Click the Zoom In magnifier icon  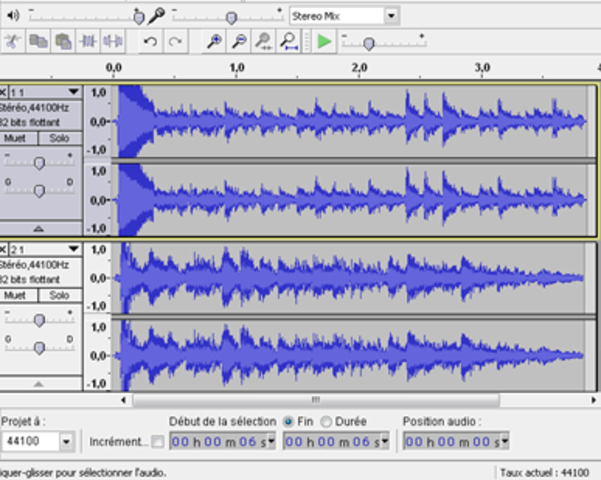tap(214, 41)
